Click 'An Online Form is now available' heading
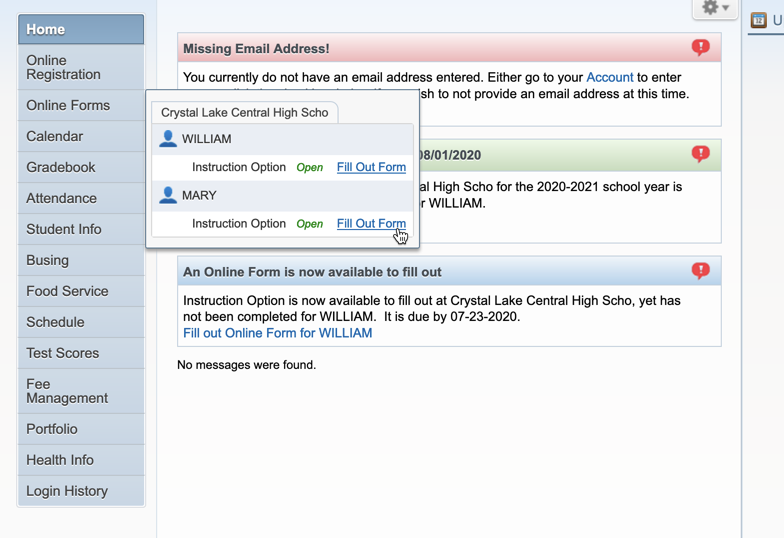The height and width of the screenshot is (538, 784). pyautogui.click(x=312, y=272)
